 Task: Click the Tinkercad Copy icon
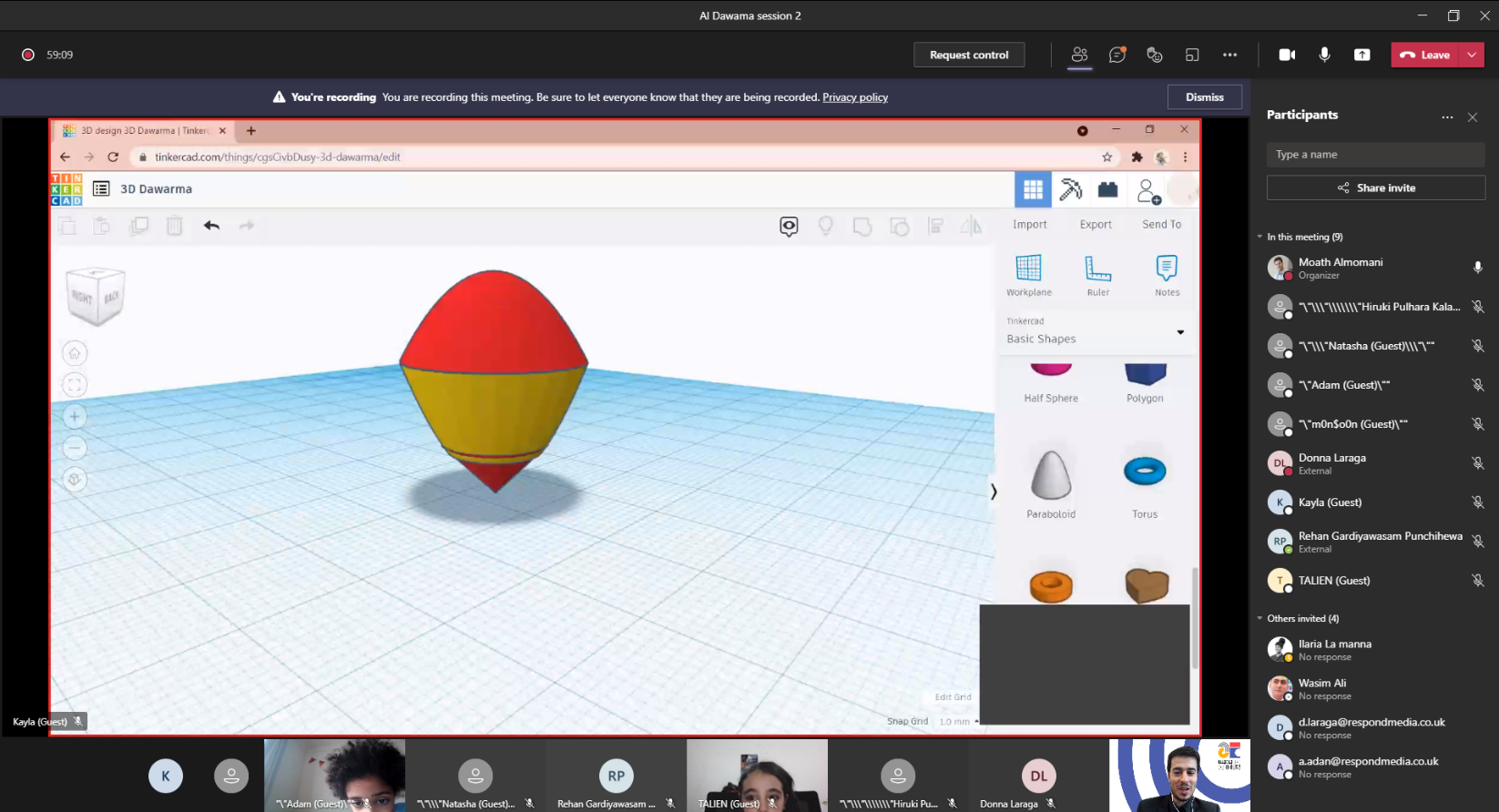67,226
